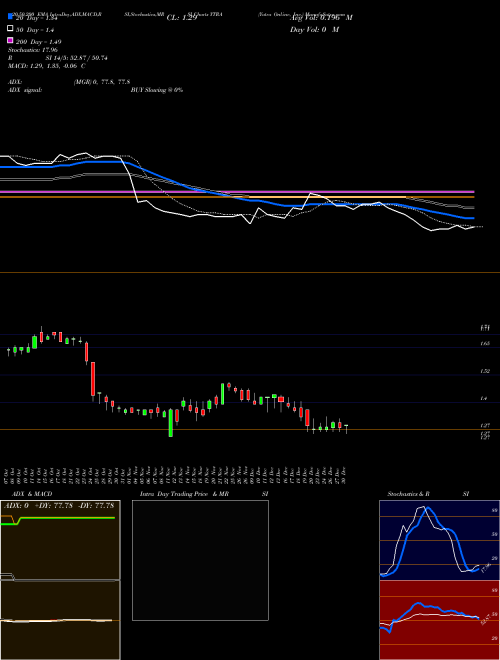Viewport: 500px width, 660px height.
Task: Click the blue stochastics curve peak
Action: pyautogui.click(x=428, y=509)
